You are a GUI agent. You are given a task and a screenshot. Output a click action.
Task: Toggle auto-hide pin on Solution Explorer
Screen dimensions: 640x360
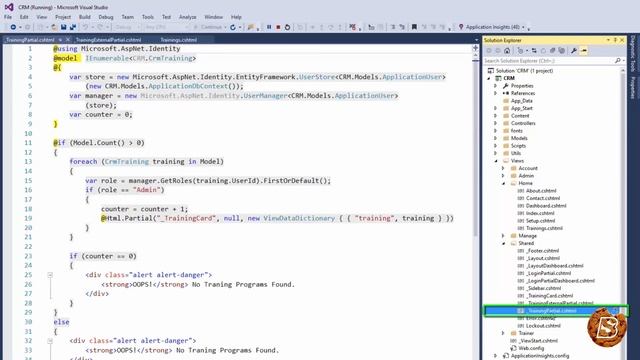(615, 40)
